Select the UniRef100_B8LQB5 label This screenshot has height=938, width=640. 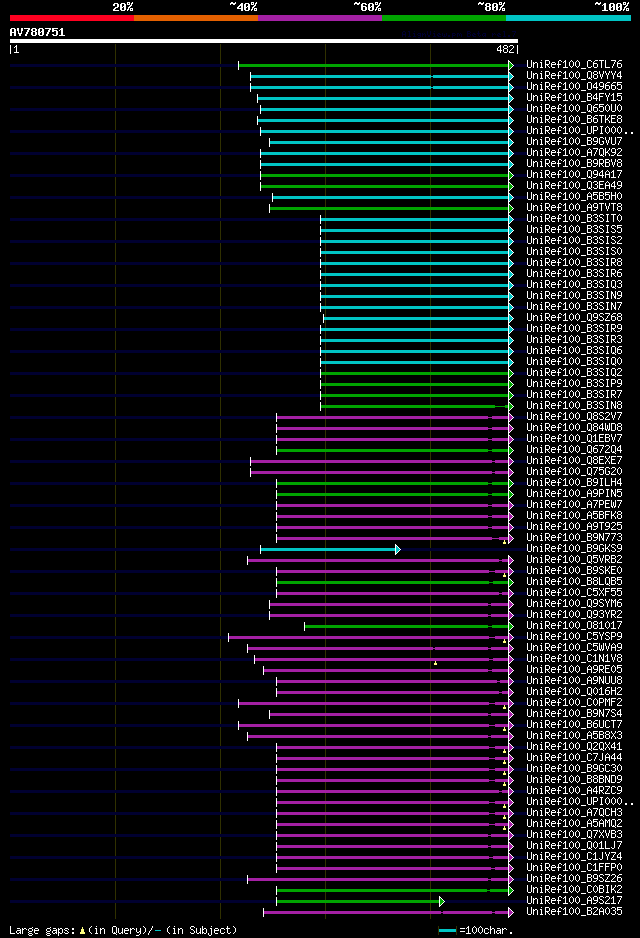574,581
